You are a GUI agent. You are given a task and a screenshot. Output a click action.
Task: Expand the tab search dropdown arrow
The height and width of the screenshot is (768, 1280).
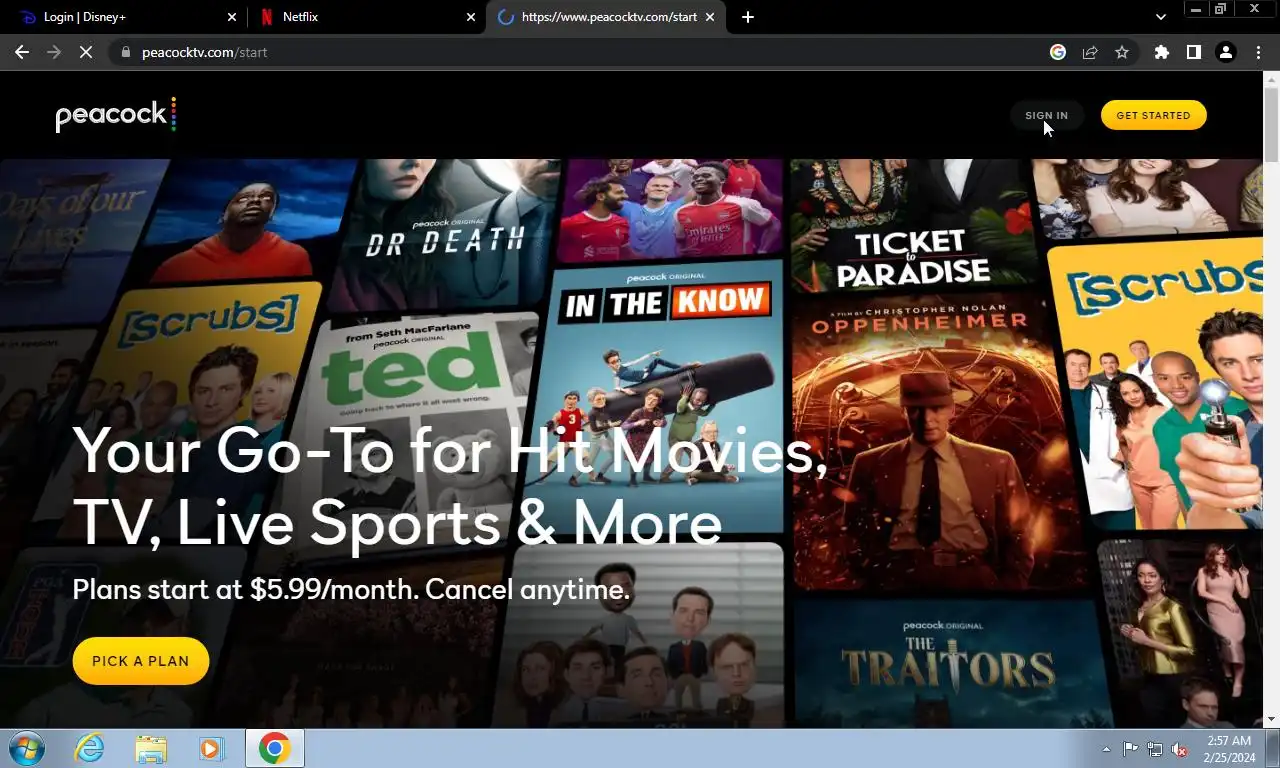[1160, 17]
